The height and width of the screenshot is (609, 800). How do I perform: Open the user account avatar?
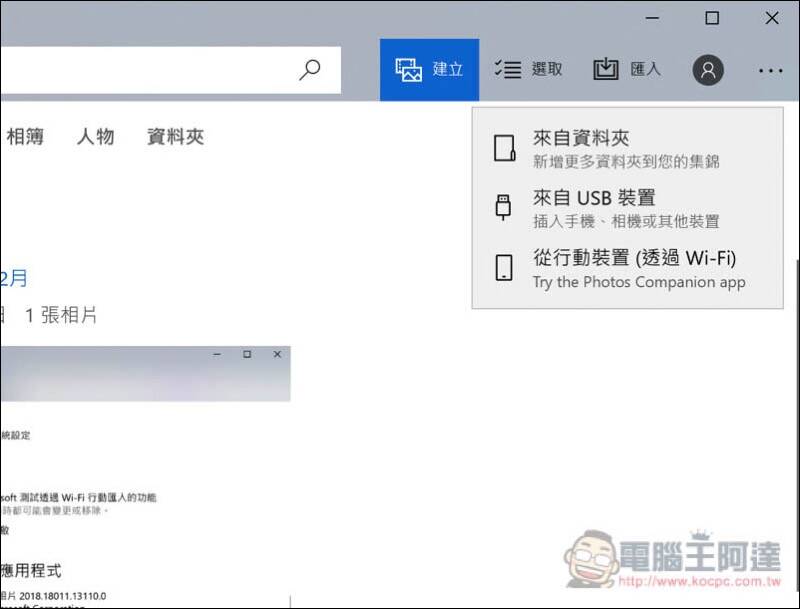coord(708,70)
